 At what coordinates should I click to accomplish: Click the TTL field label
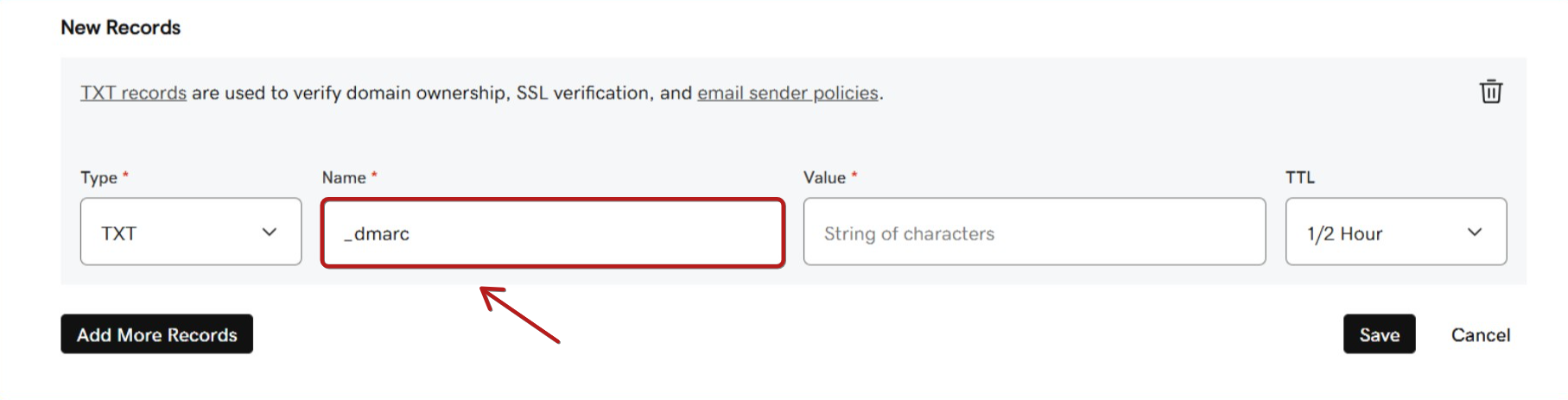pos(1299,178)
